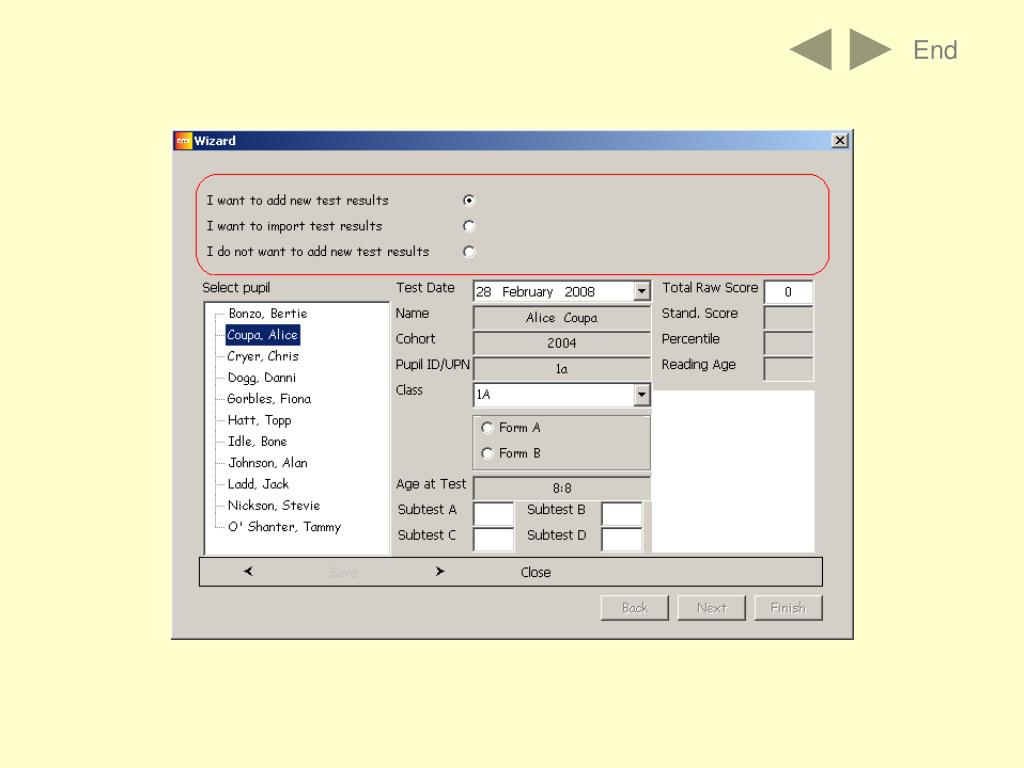Click the End link

click(935, 50)
